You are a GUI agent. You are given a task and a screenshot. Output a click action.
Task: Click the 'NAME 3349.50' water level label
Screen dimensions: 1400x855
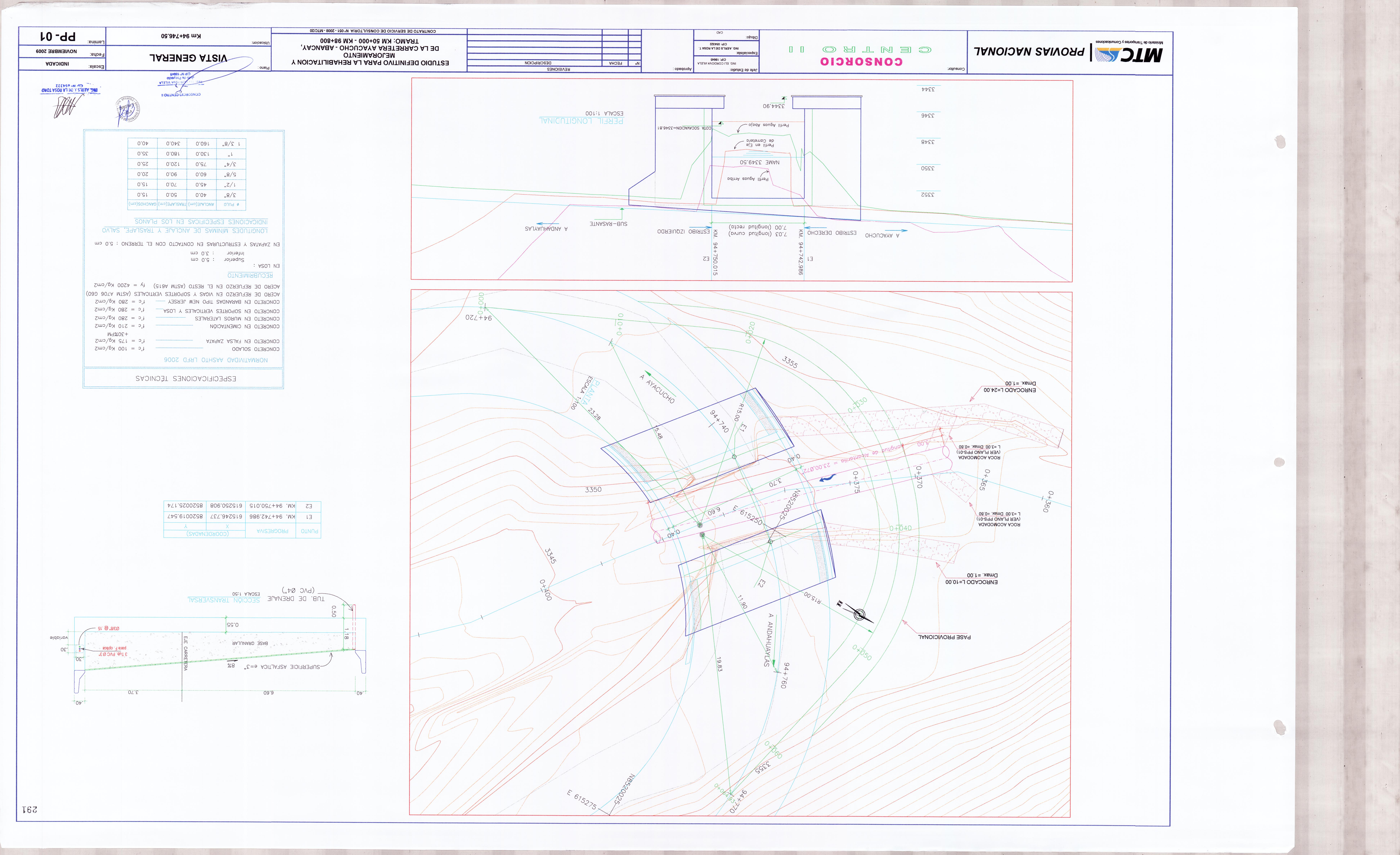(x=760, y=163)
